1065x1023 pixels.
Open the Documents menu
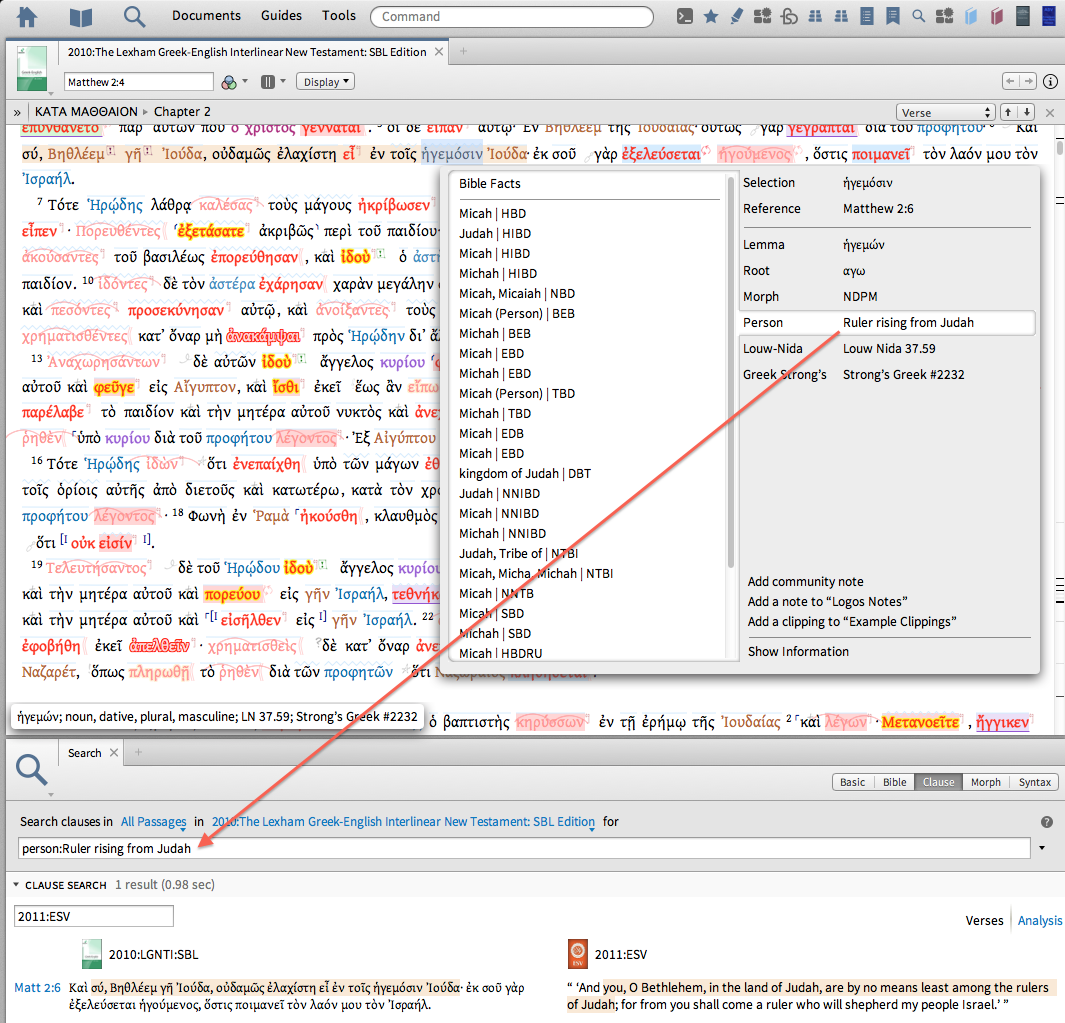(206, 16)
